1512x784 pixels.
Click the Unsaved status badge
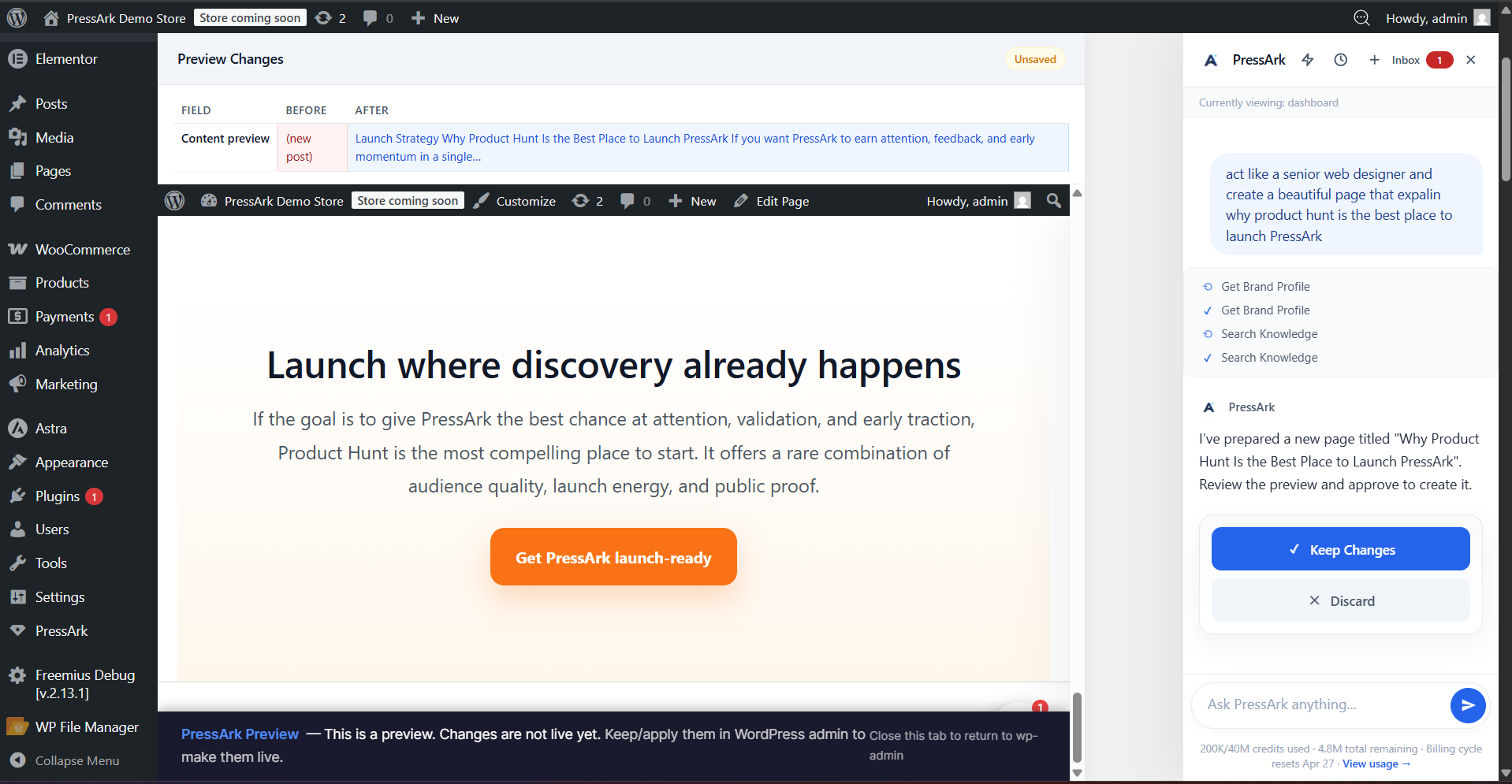click(x=1034, y=59)
